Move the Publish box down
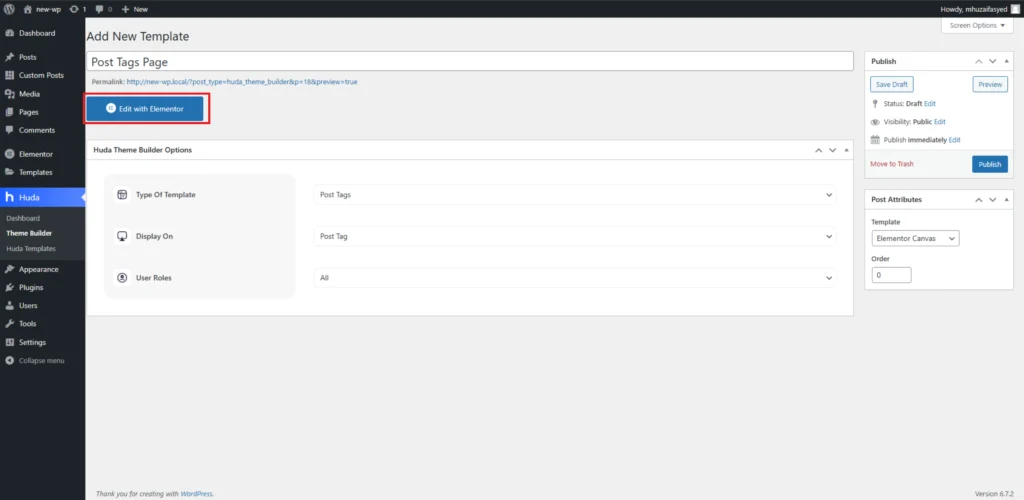The height and width of the screenshot is (500, 1024). click(x=992, y=61)
